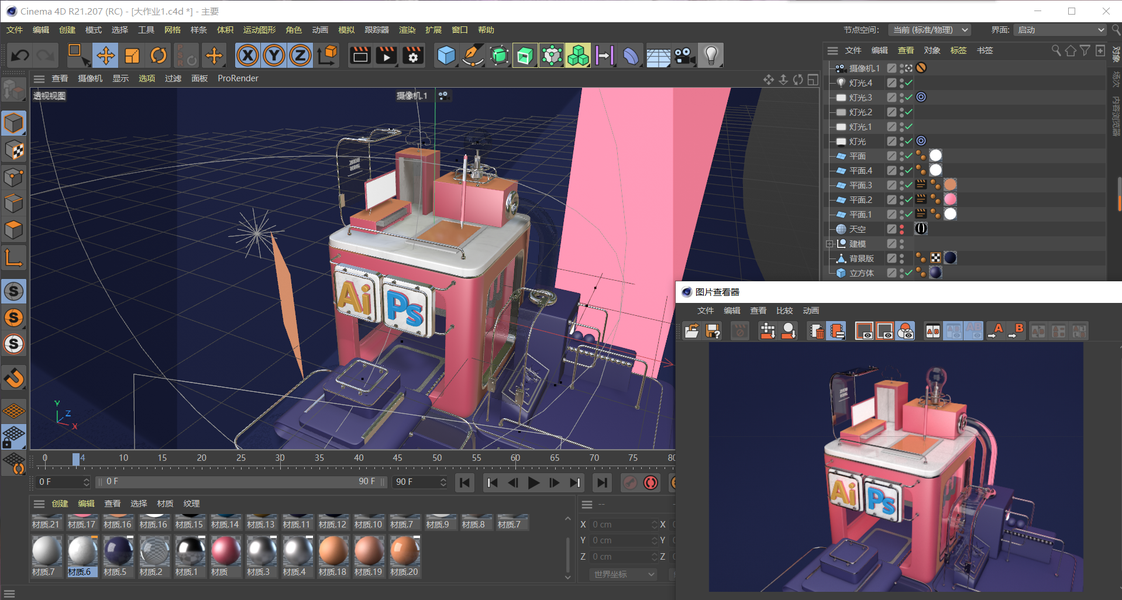The height and width of the screenshot is (600, 1122).
Task: Toggle Z axis lock
Action: [x=301, y=55]
